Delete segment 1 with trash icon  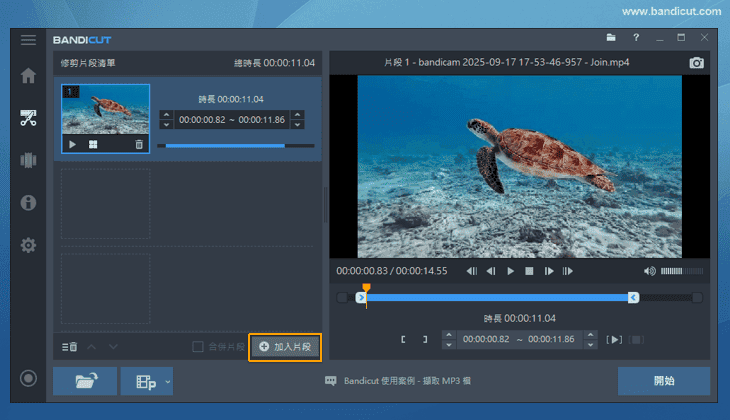coord(139,145)
